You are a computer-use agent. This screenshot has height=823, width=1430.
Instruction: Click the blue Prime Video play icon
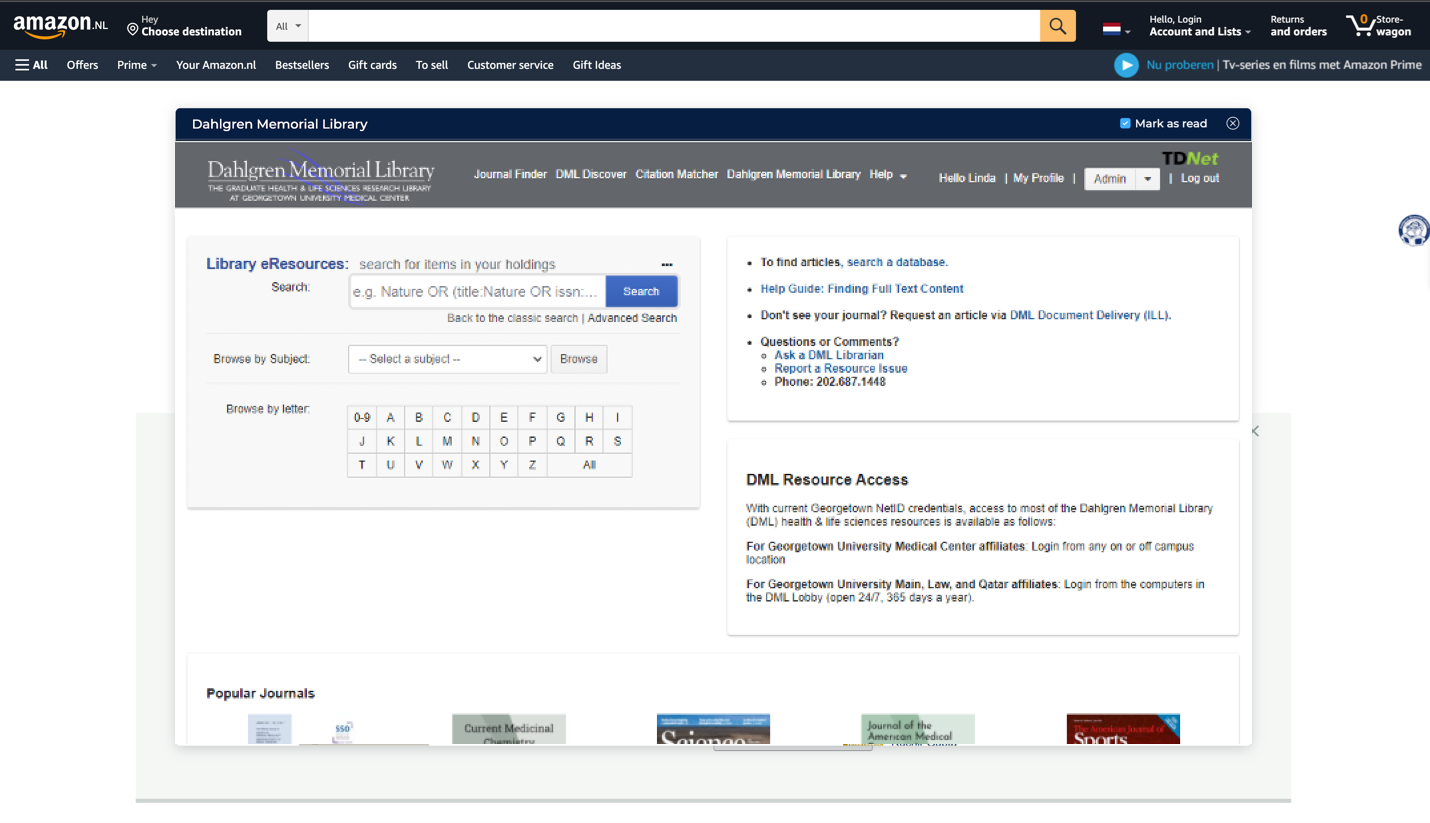(1126, 65)
